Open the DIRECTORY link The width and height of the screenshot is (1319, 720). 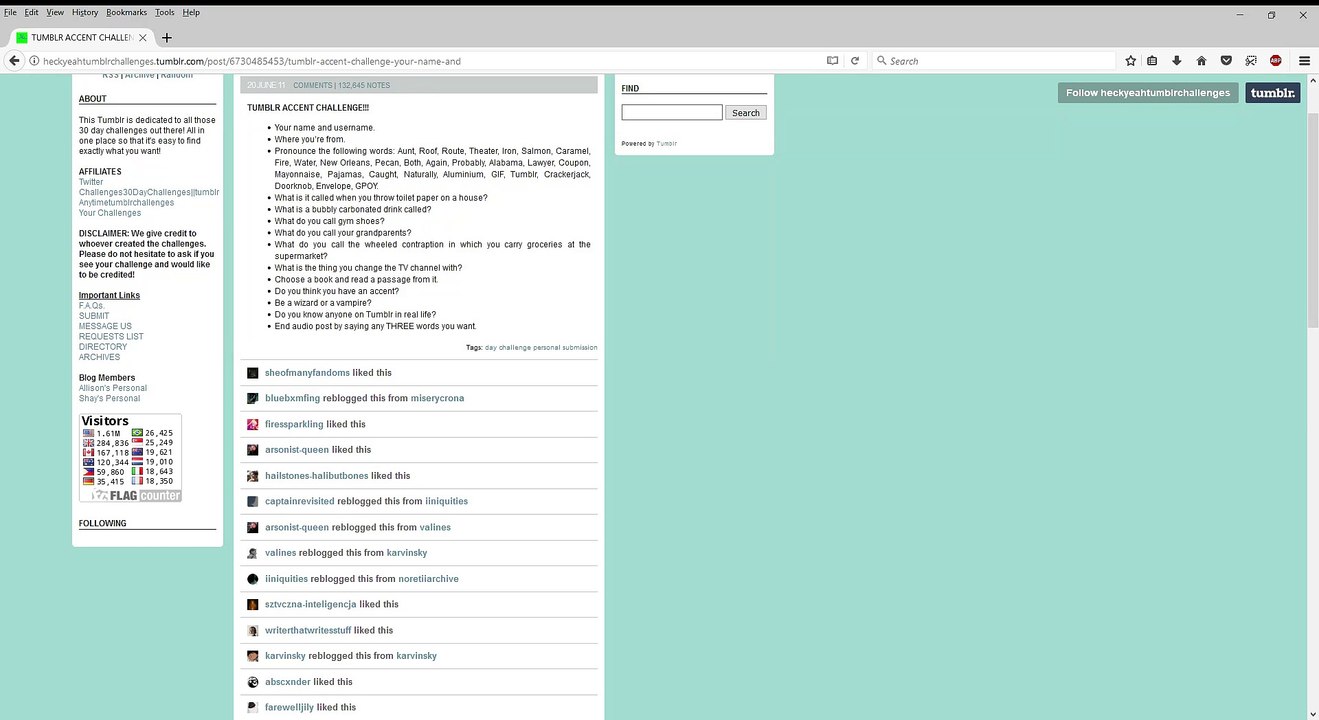[103, 347]
